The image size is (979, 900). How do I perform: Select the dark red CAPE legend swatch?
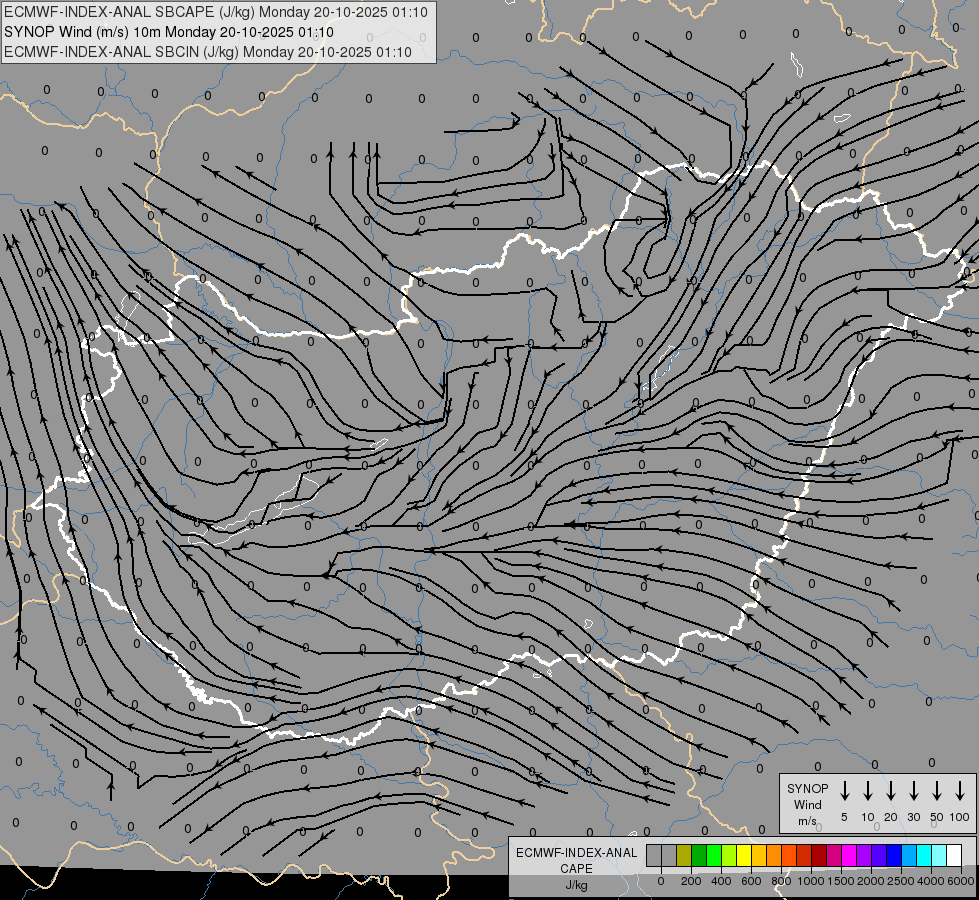(x=819, y=855)
